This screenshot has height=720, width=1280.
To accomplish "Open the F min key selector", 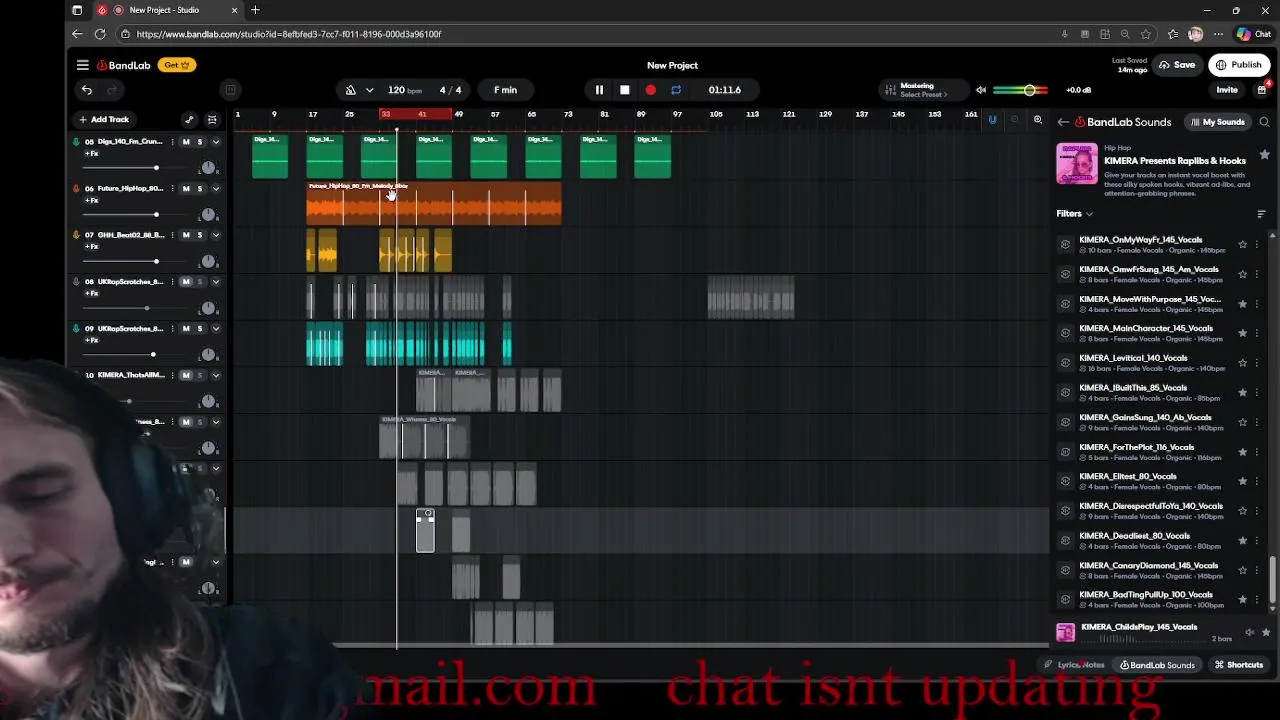I will coord(505,90).
